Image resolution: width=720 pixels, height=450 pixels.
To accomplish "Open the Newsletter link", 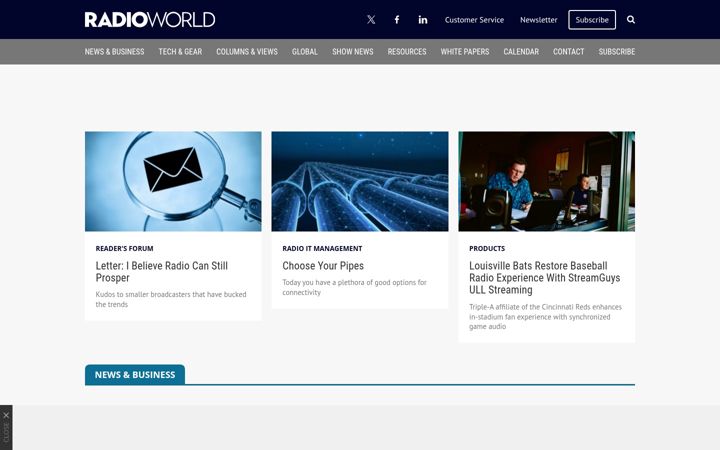I will click(x=539, y=20).
